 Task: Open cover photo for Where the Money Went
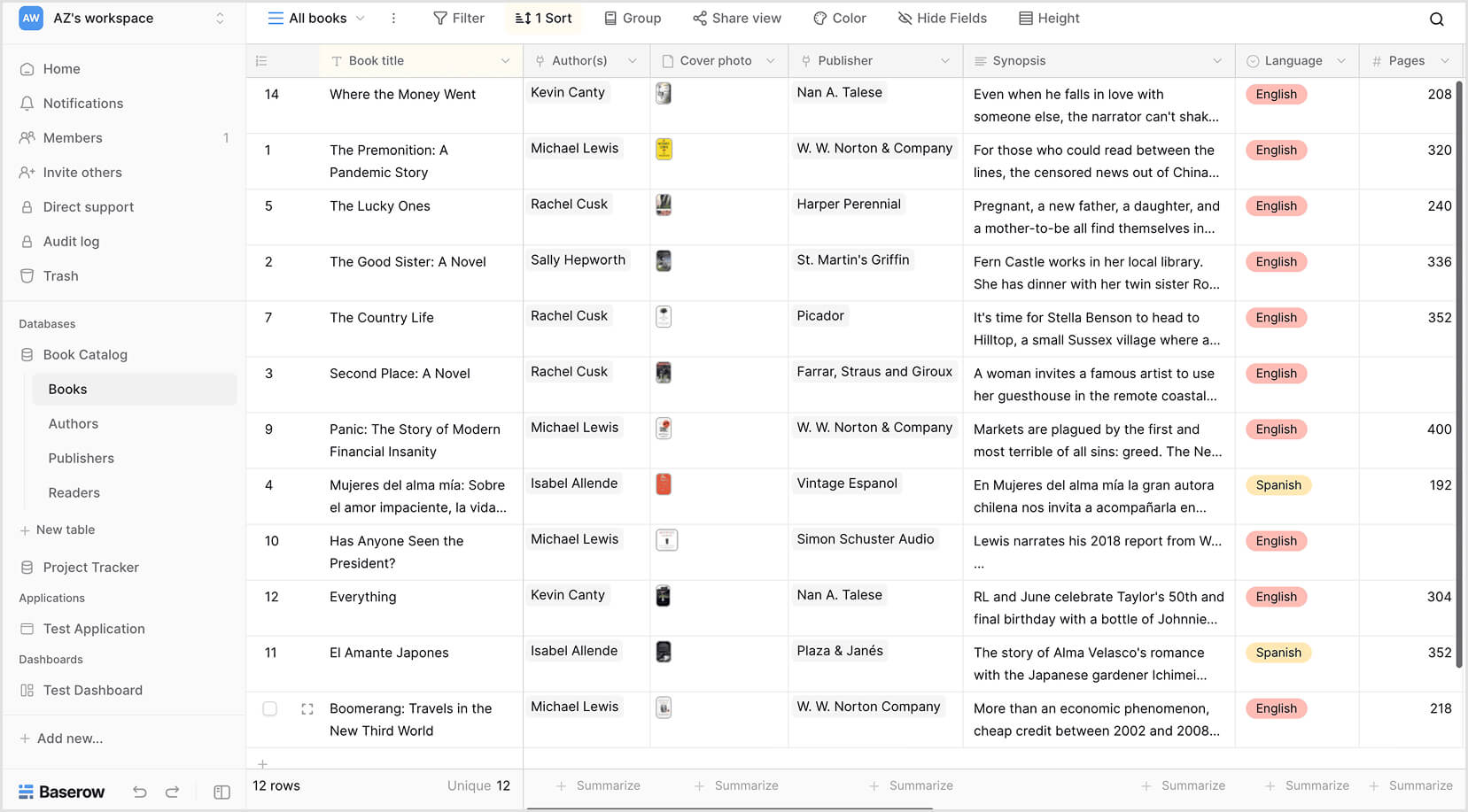point(664,93)
